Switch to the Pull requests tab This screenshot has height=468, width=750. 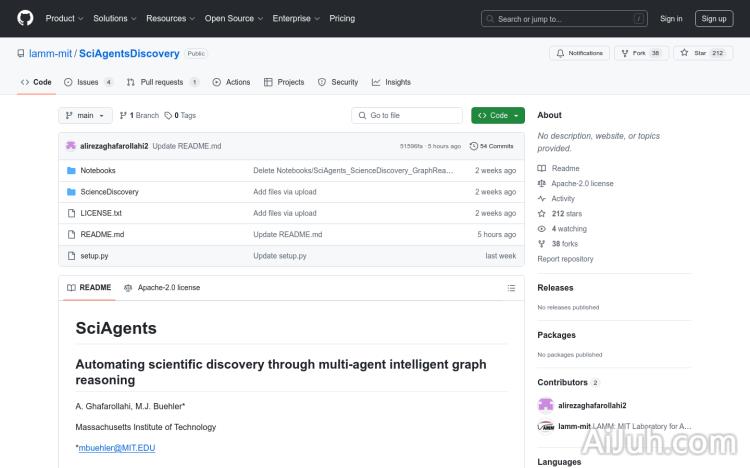point(163,82)
